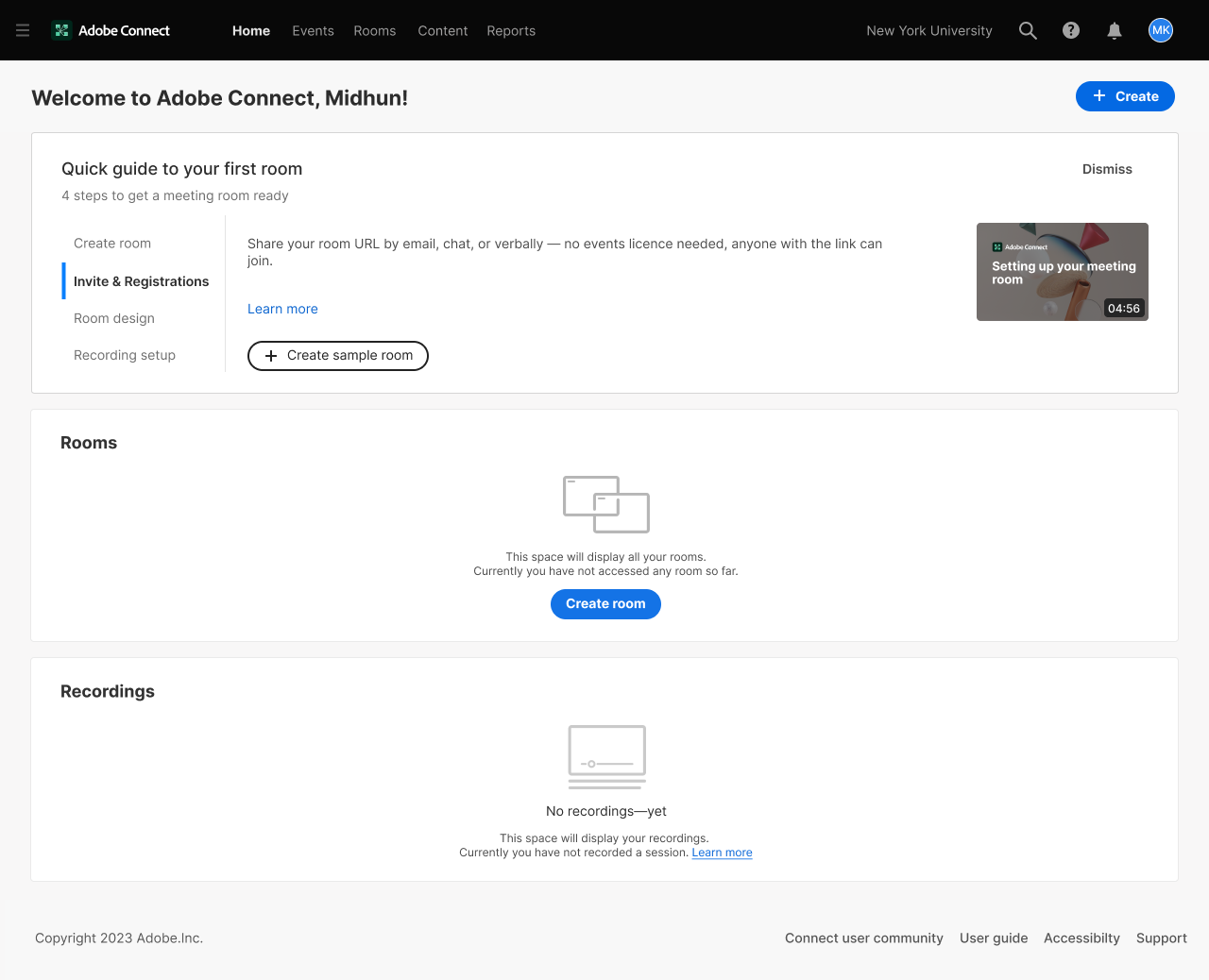Click the No recordings—yet message

[606, 811]
